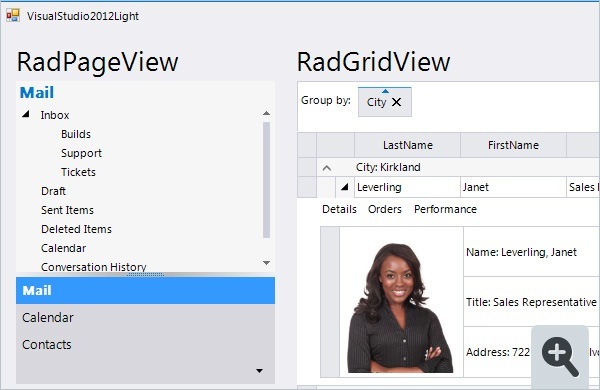Collapse the City: Kirkland group chevron
The height and width of the screenshot is (390, 600).
[x=326, y=168]
